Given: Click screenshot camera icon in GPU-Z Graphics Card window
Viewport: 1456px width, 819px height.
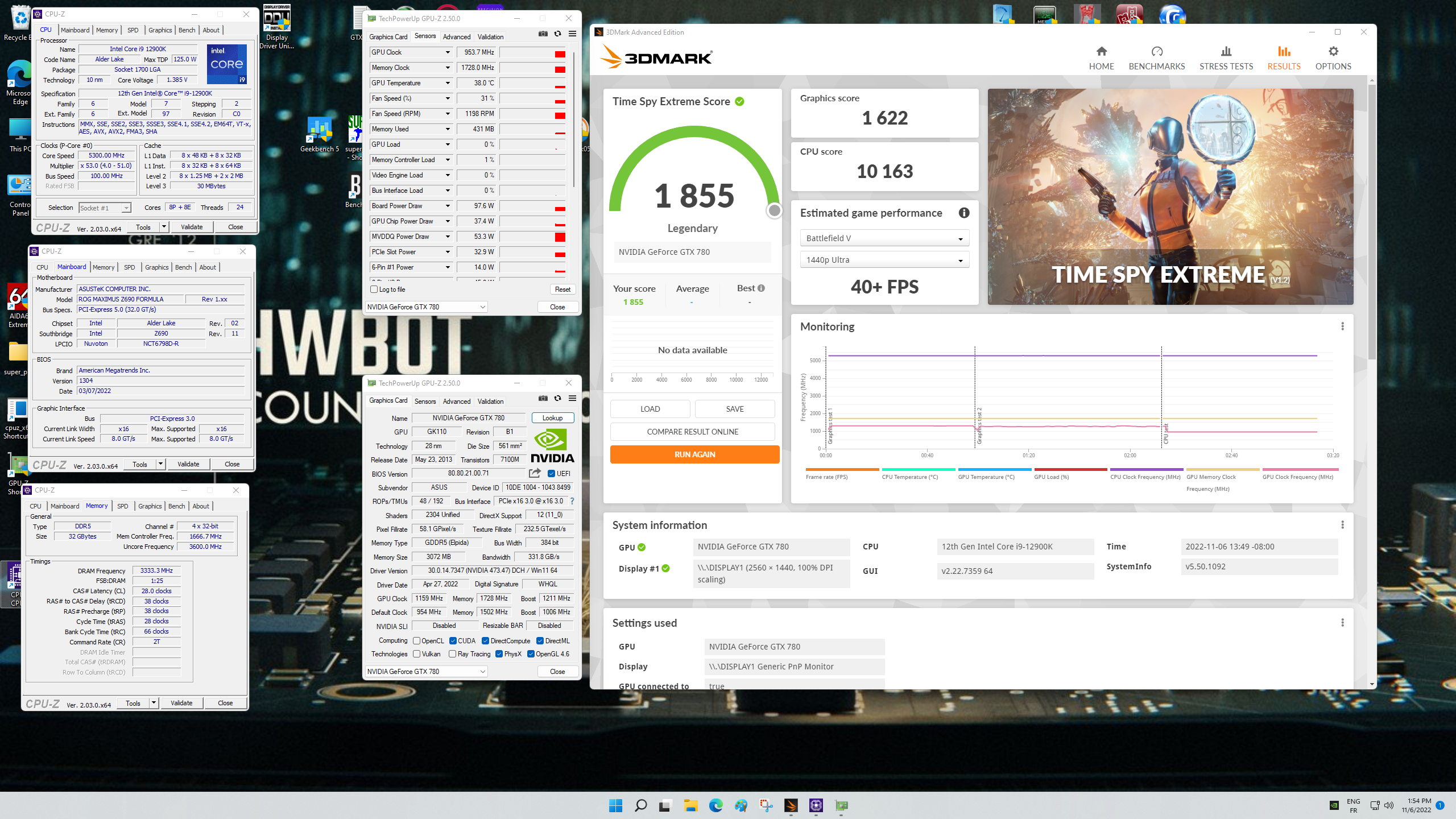Looking at the screenshot, I should 543,399.
